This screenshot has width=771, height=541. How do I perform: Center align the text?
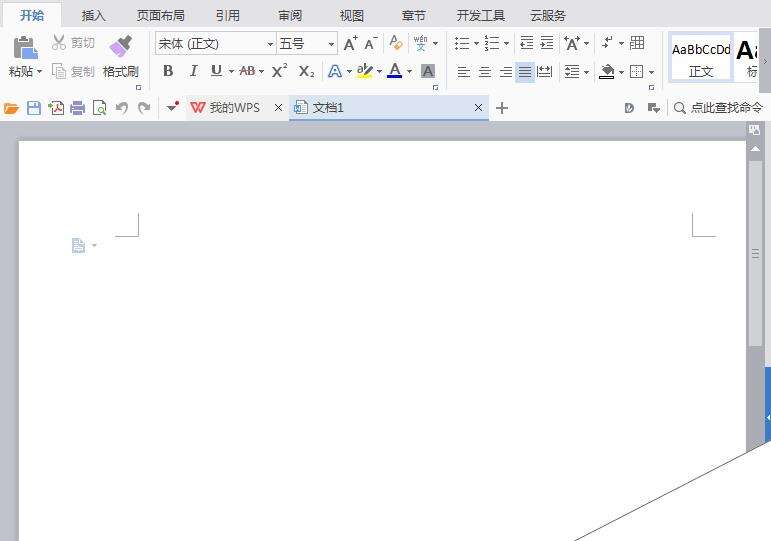pos(485,72)
